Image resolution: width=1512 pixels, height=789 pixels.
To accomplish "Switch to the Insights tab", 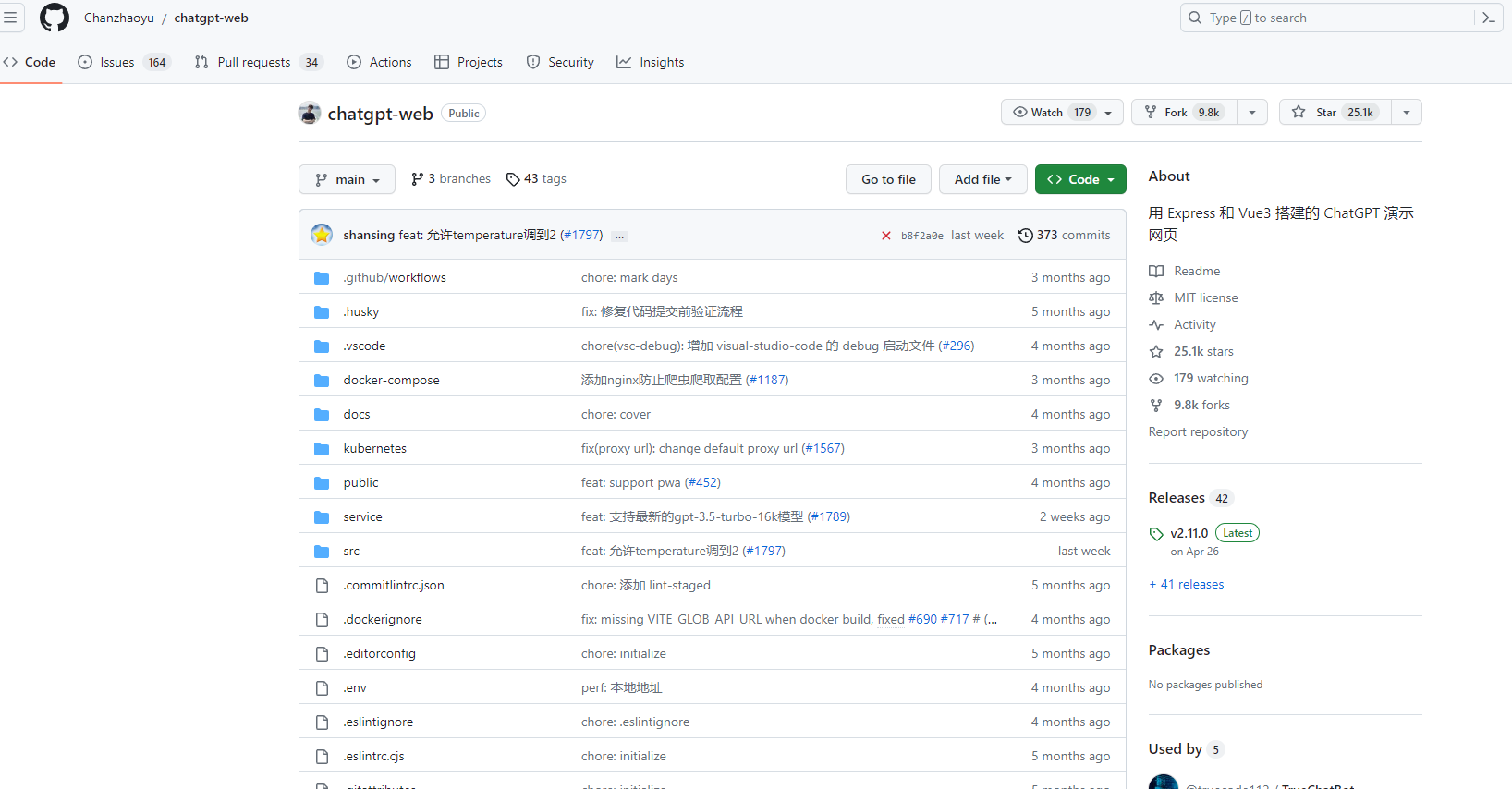I will point(651,62).
